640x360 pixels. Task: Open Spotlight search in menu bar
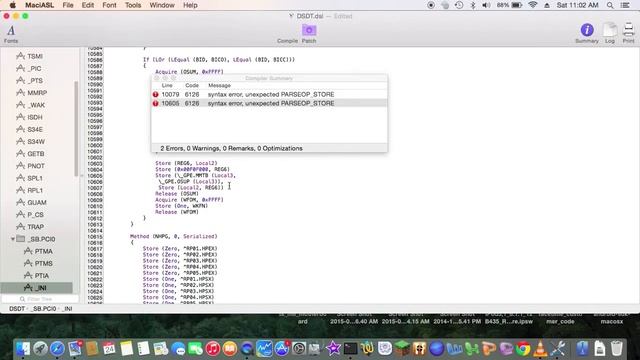[x=610, y=5]
